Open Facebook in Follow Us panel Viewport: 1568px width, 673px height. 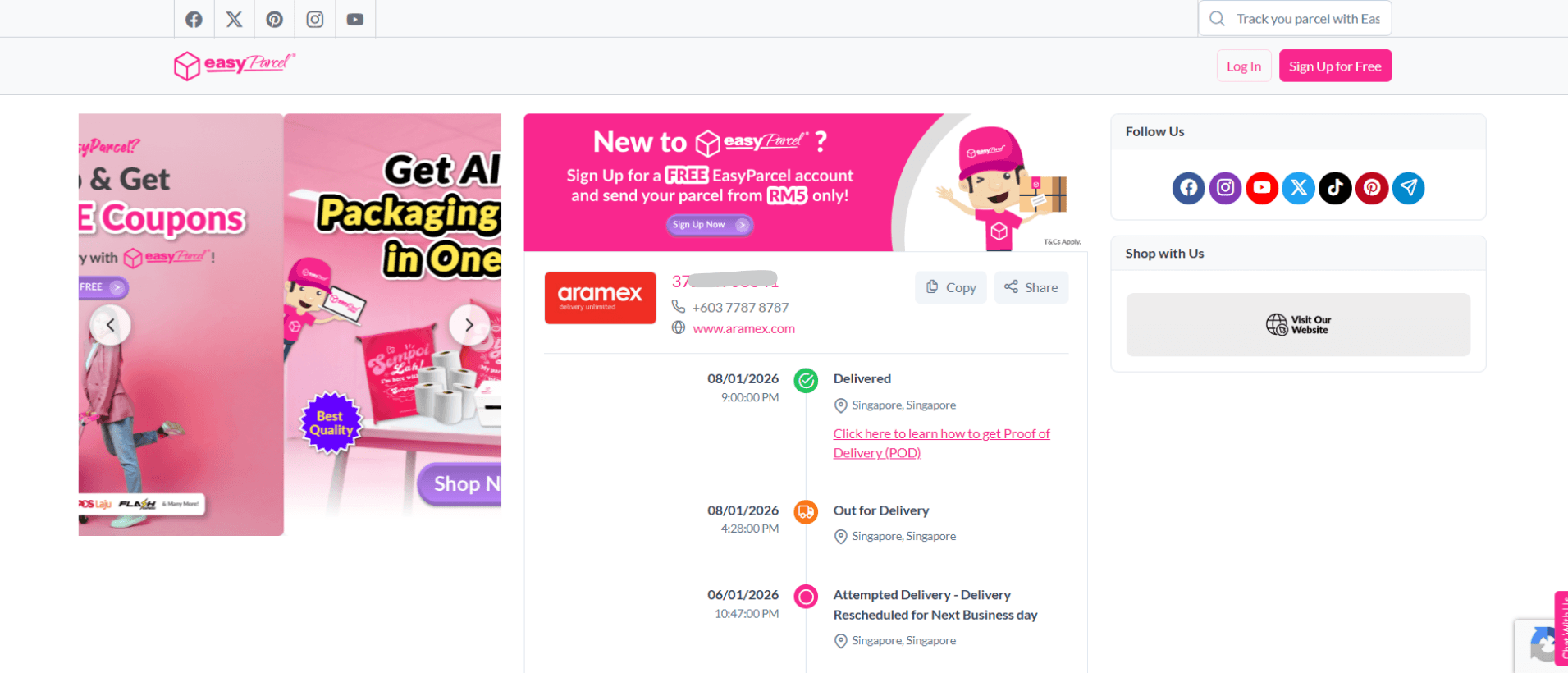tap(1188, 188)
